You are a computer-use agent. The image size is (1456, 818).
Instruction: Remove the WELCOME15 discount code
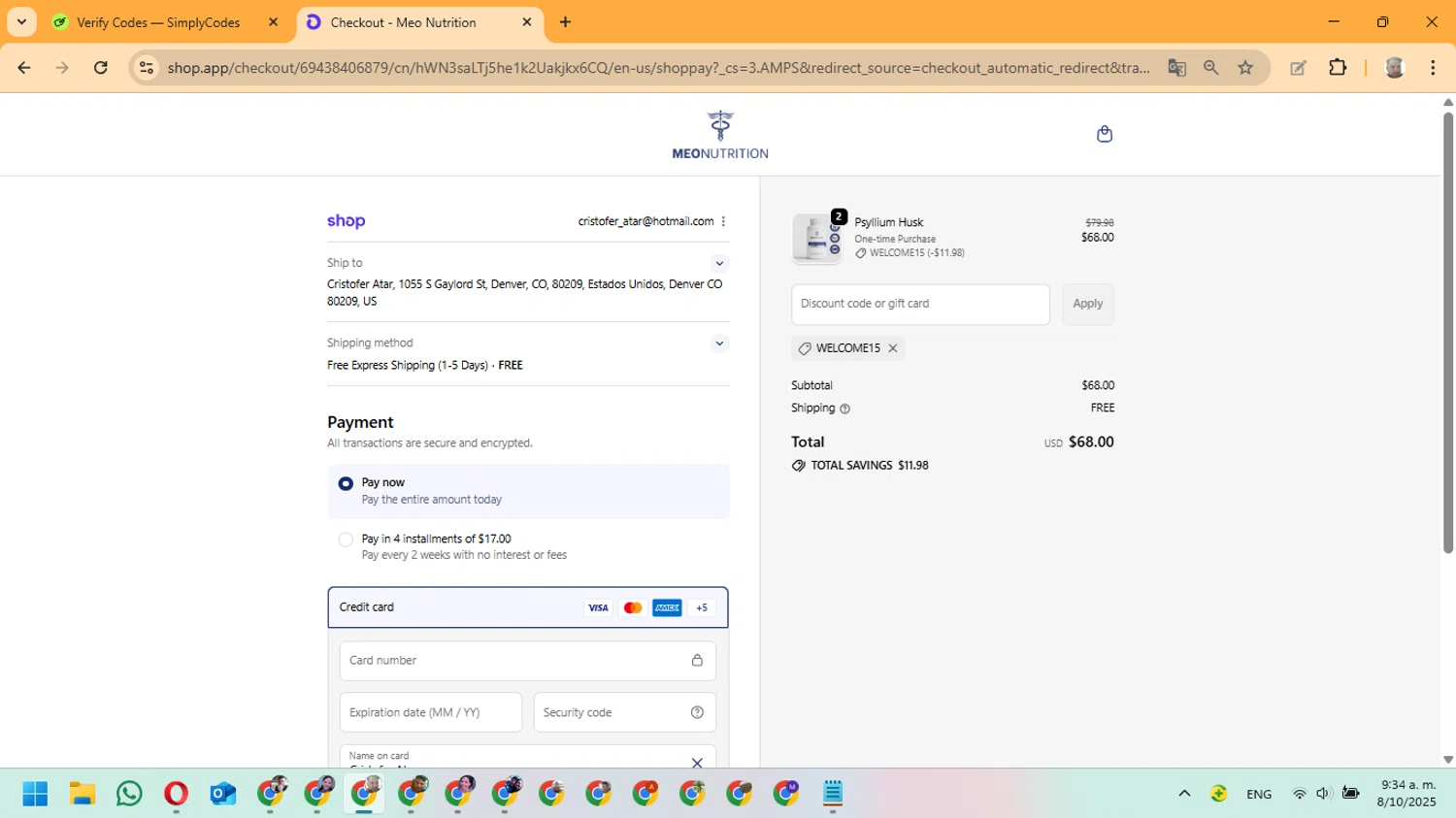(893, 348)
